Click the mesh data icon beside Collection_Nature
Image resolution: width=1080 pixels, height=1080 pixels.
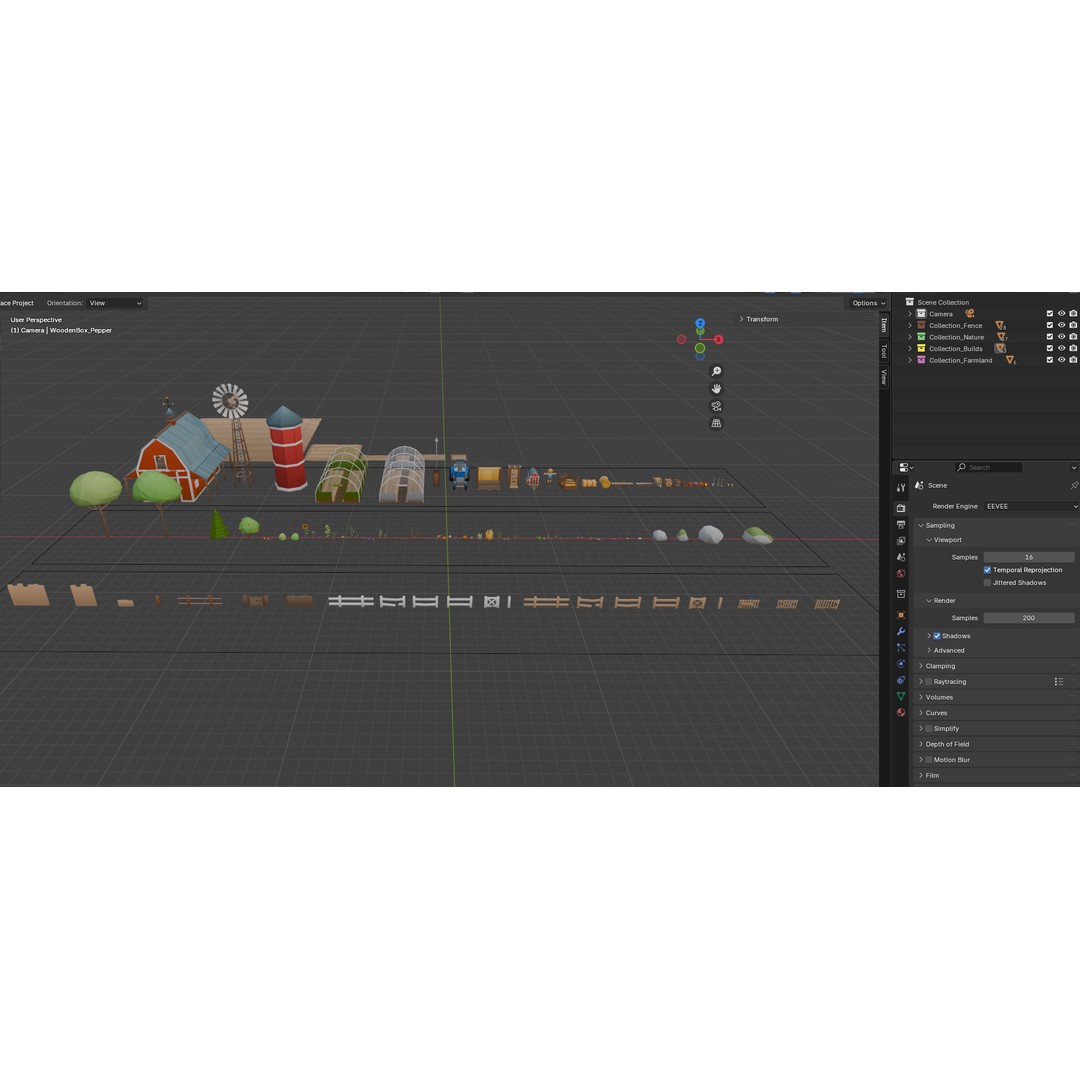[1002, 337]
